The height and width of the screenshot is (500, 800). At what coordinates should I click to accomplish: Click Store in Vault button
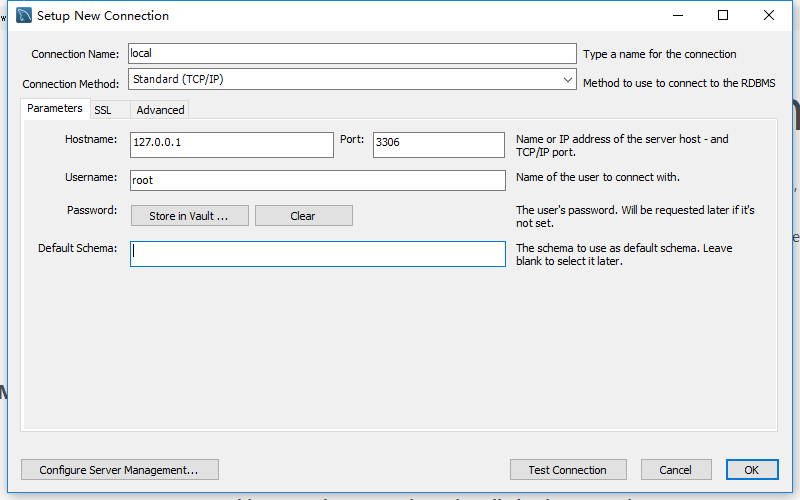point(190,216)
